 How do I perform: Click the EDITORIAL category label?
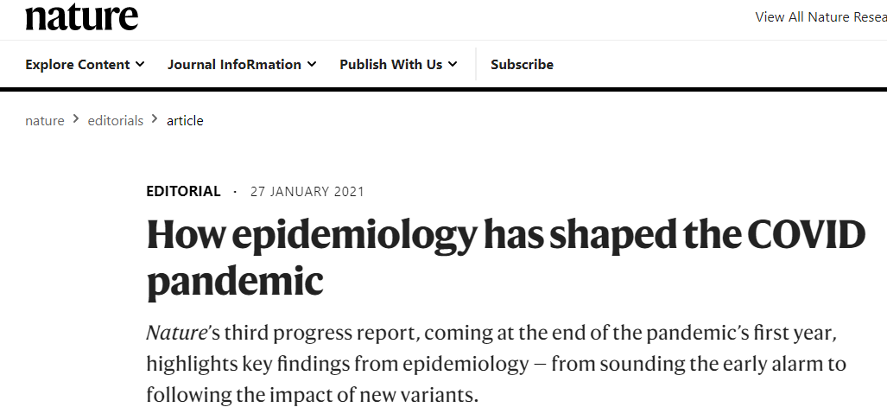pyautogui.click(x=183, y=191)
